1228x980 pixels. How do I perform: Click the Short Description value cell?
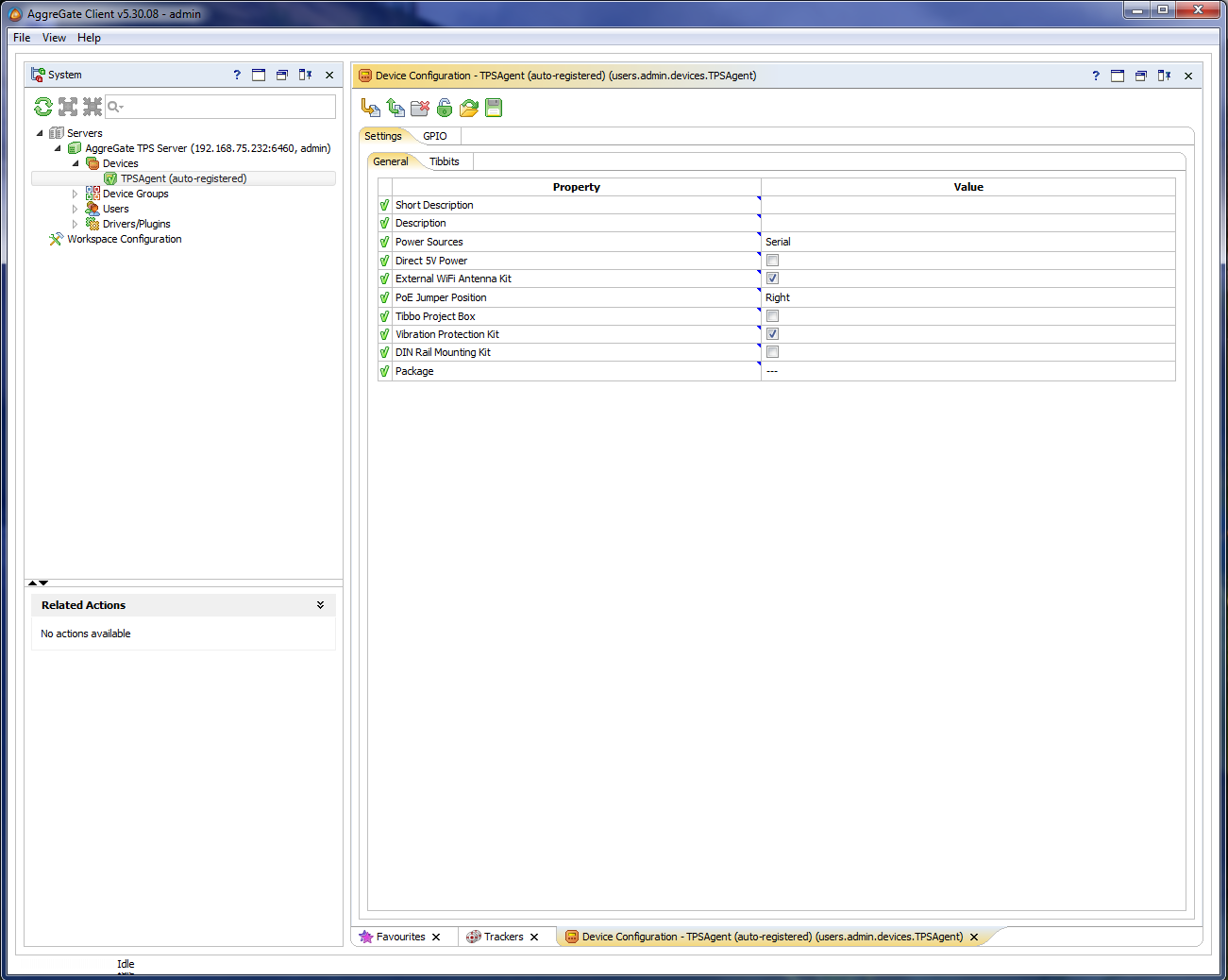coord(968,205)
